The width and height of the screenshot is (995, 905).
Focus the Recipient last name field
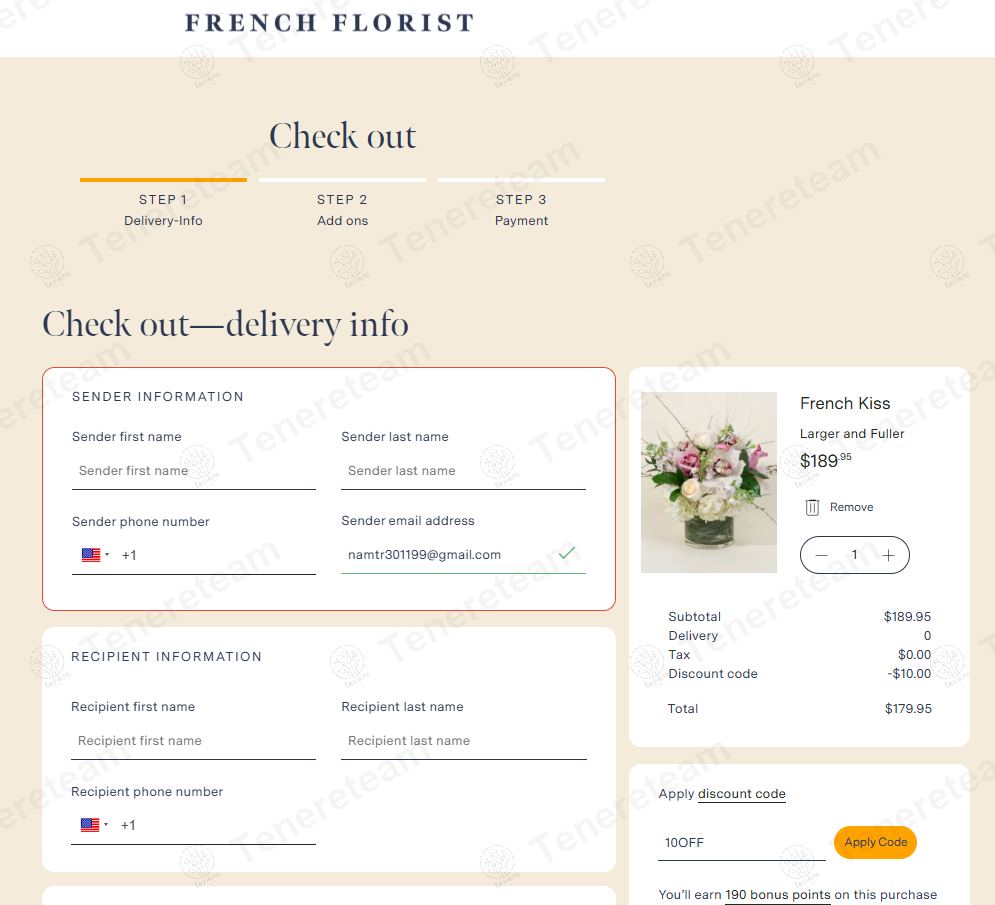coord(463,741)
